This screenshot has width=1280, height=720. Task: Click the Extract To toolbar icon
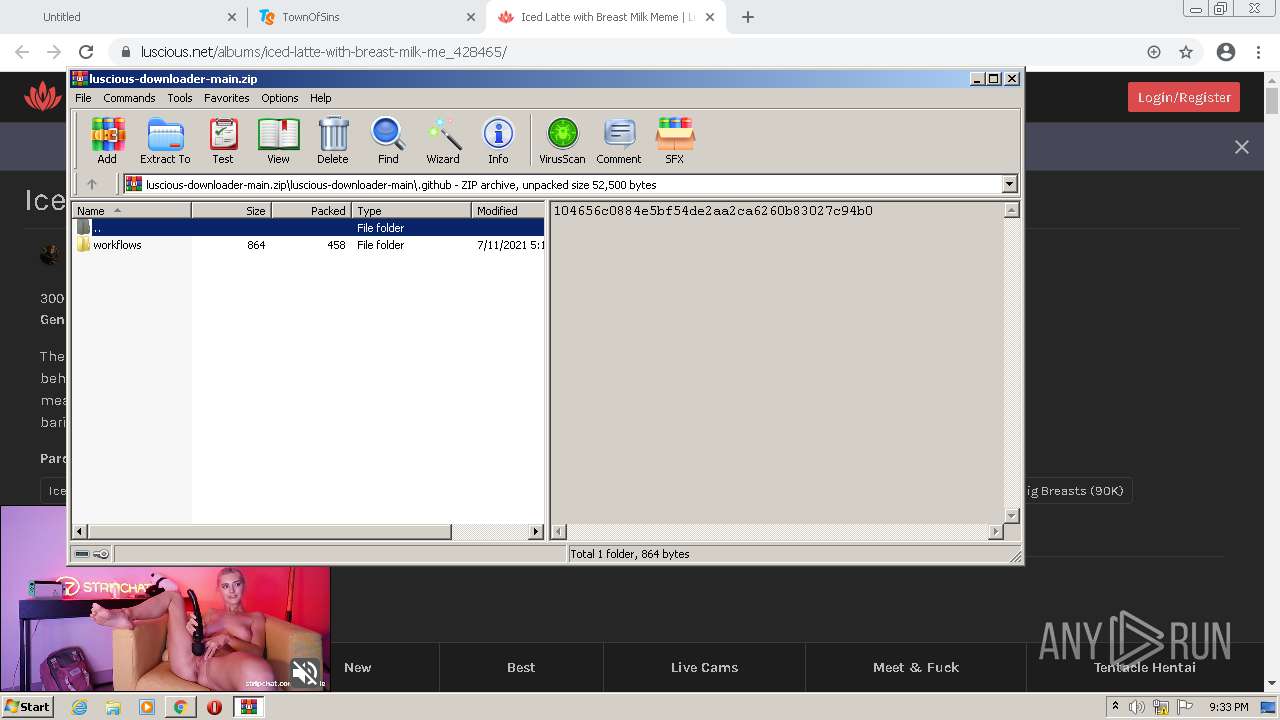165,140
